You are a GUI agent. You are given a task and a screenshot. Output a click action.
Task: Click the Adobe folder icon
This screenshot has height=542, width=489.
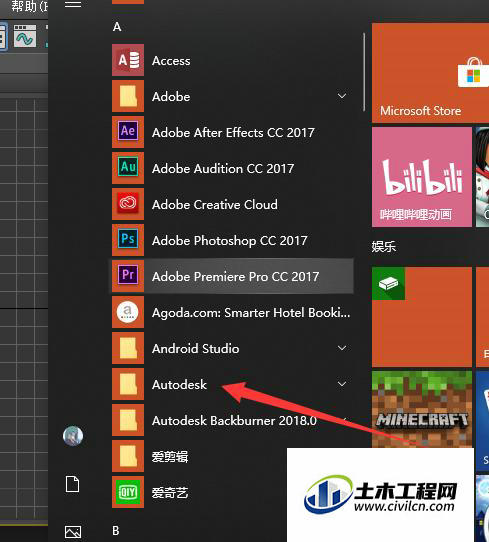[x=128, y=96]
